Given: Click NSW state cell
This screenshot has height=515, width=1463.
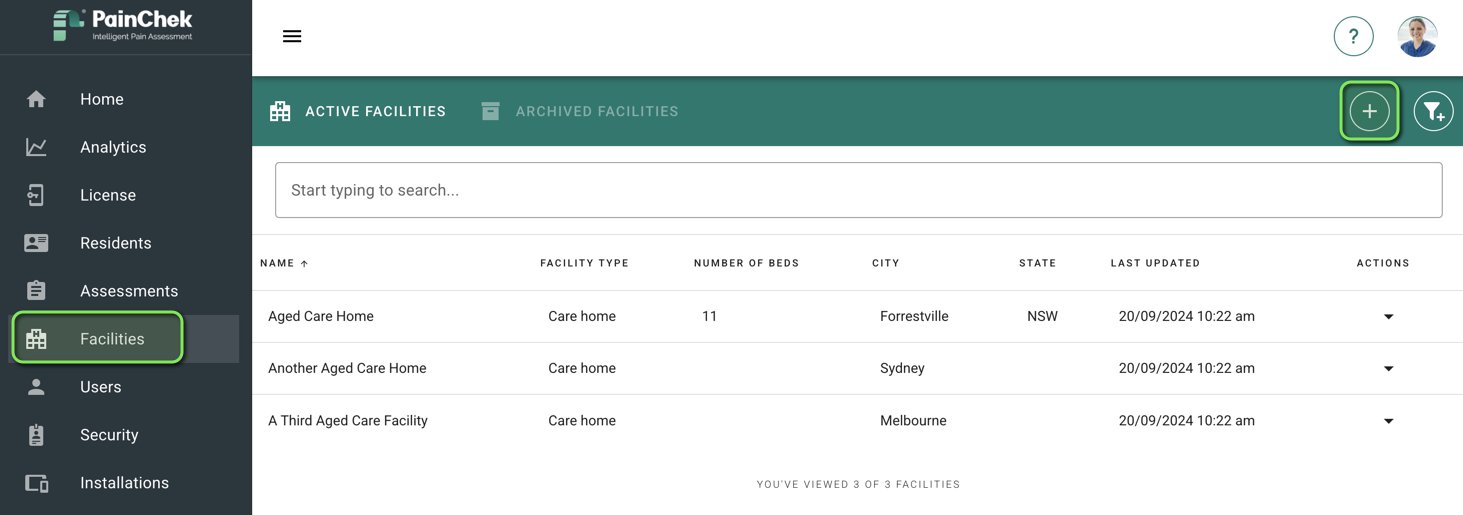Looking at the screenshot, I should [x=1042, y=316].
